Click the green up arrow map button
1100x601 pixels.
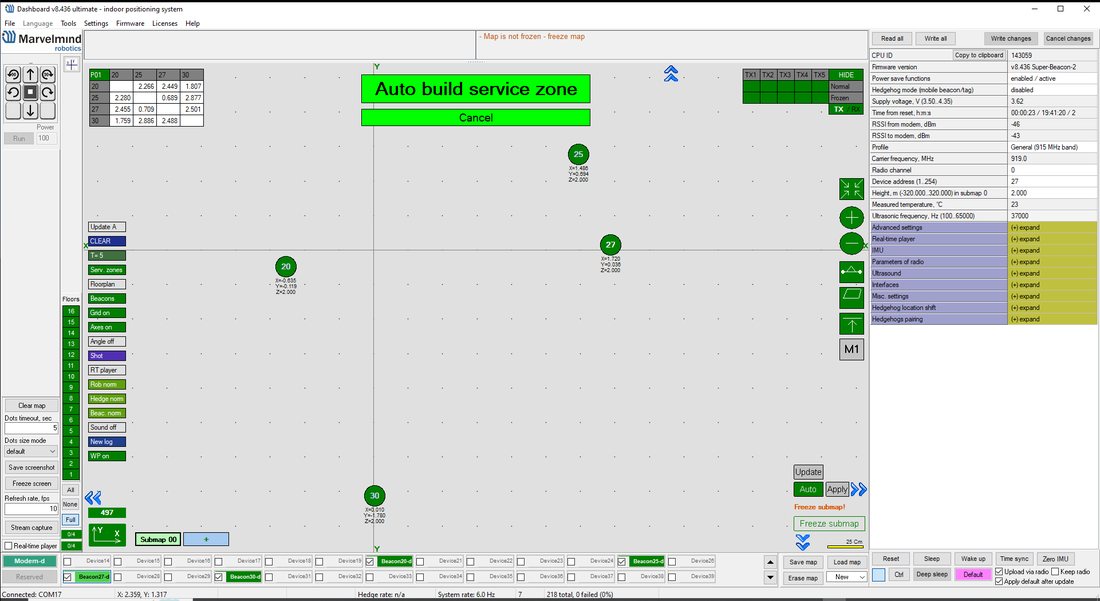852,324
